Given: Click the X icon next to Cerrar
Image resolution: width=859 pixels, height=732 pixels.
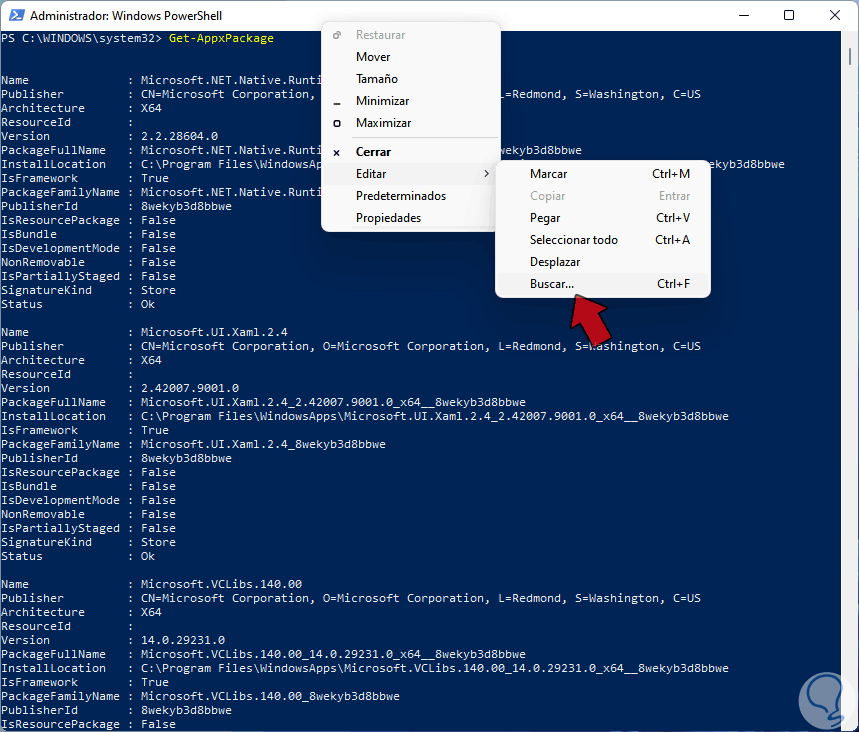Looking at the screenshot, I should [x=337, y=152].
